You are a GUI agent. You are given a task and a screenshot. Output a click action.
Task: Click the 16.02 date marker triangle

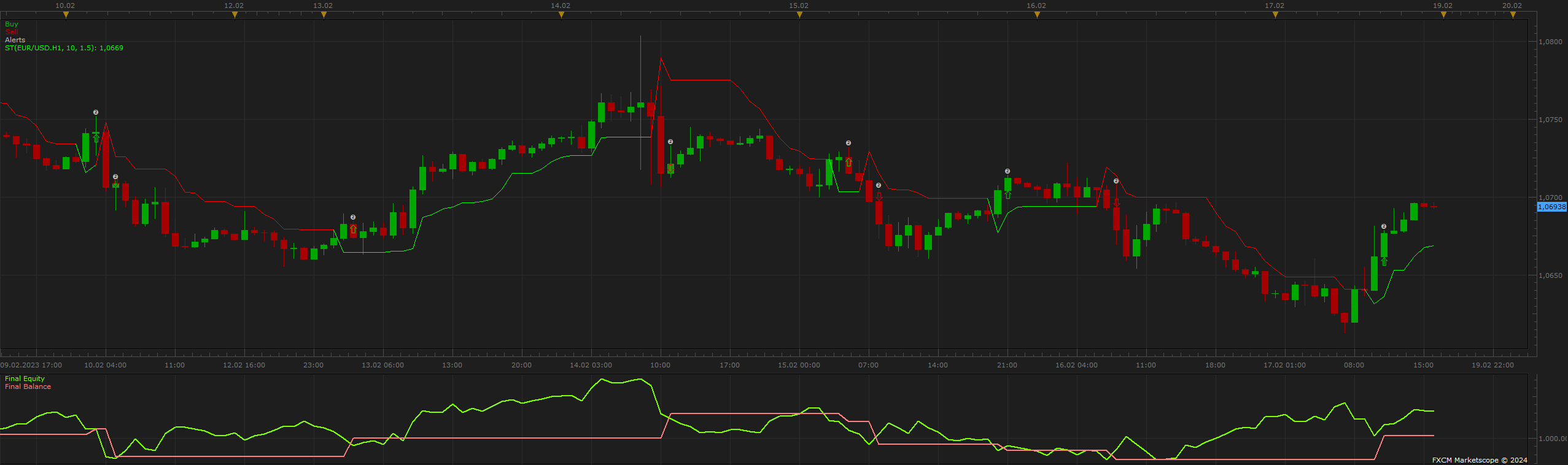[1037, 15]
